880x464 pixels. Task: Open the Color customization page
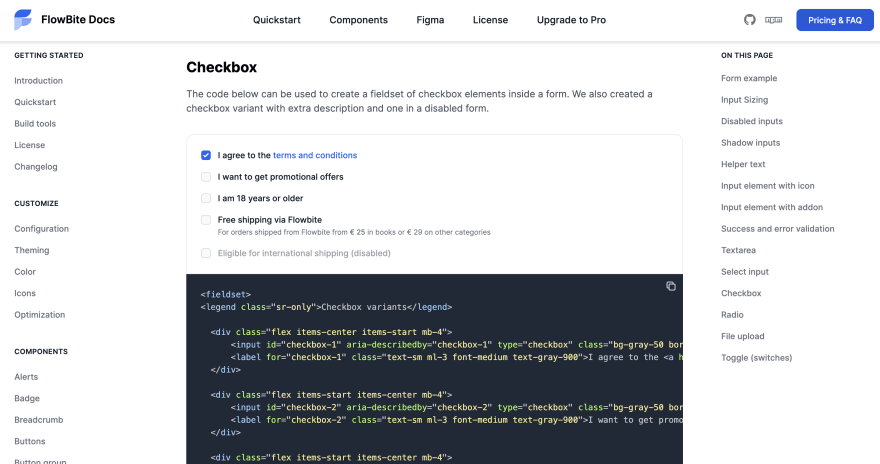click(x=25, y=272)
